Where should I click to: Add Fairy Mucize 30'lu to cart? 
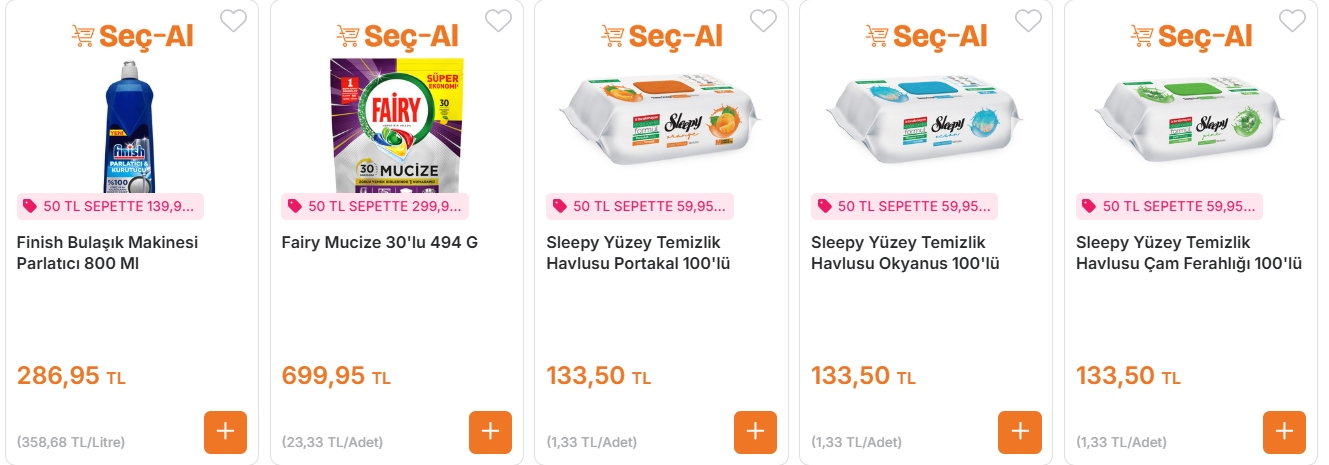coord(490,432)
